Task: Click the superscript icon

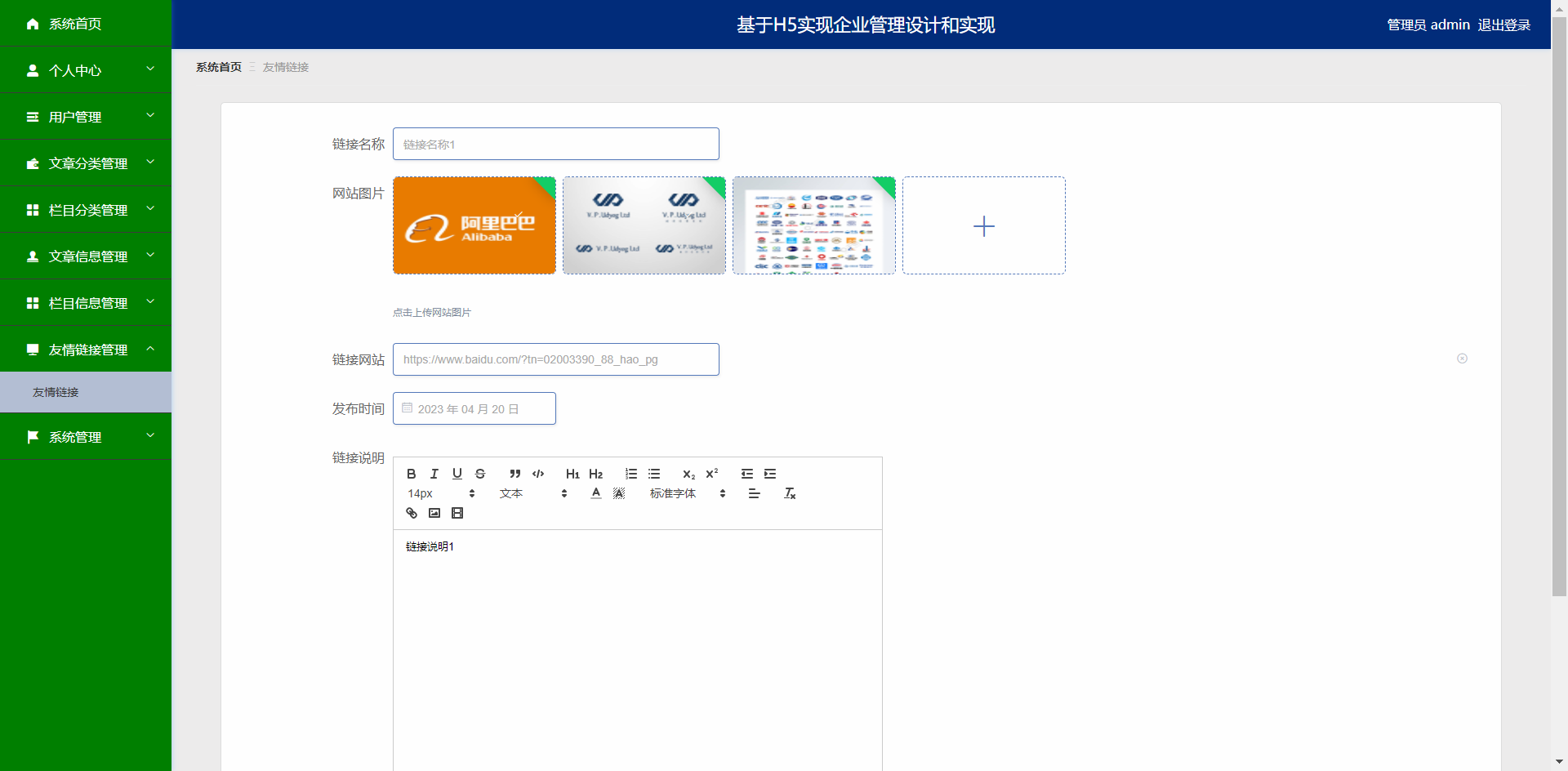Action: (712, 474)
